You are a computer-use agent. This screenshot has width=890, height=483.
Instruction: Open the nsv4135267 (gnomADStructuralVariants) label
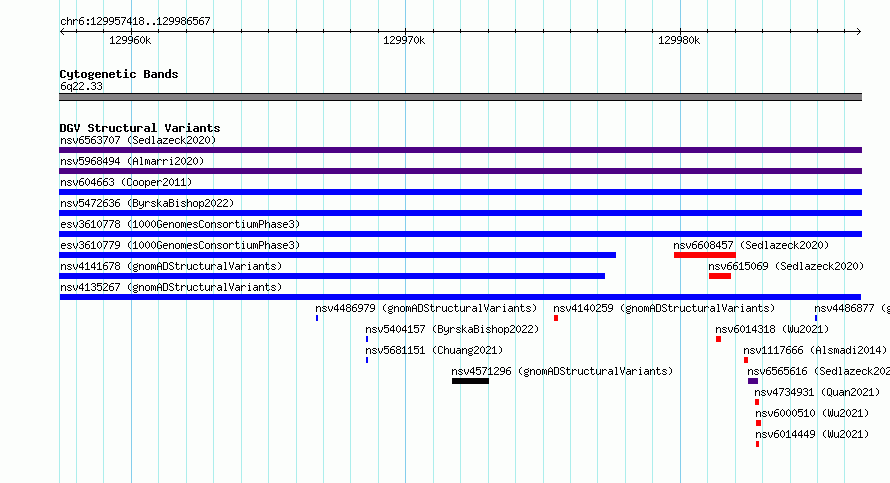(171, 287)
